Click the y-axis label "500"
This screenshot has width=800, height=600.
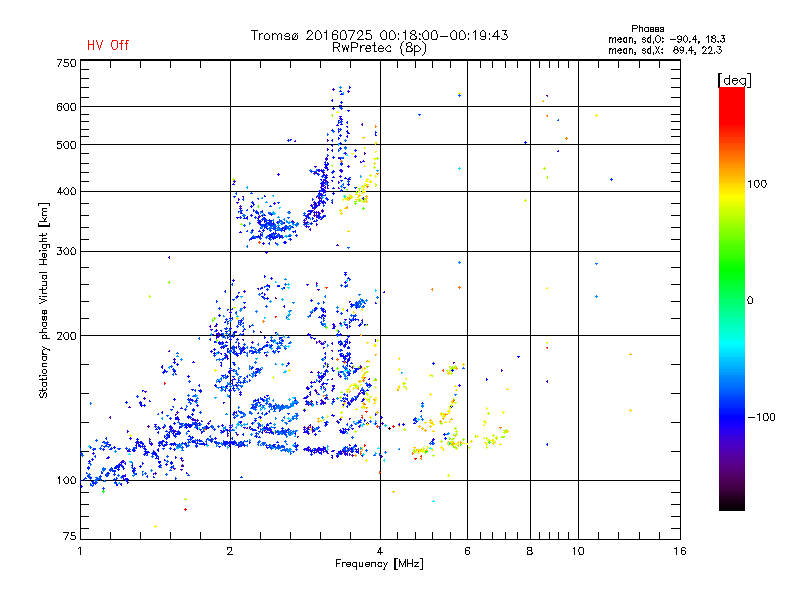click(66, 145)
